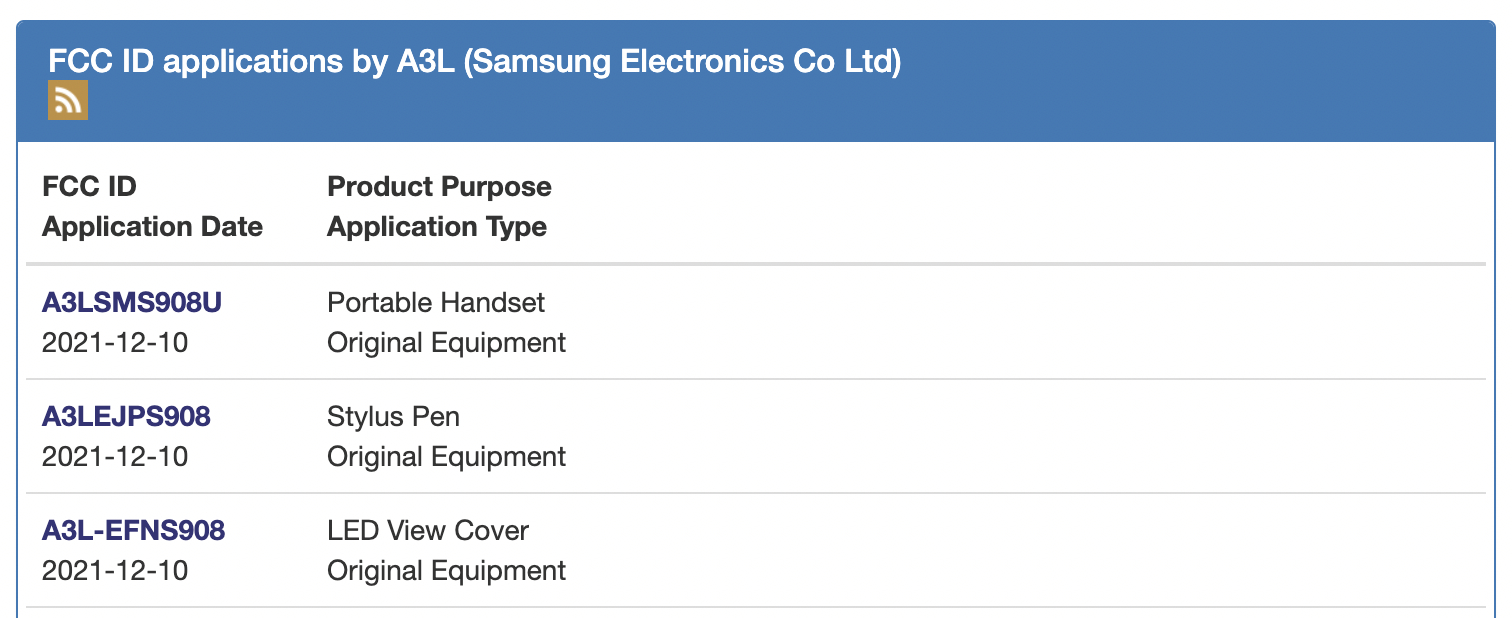Screen dimensions: 1512x618
Task: Click 'Original Equipment' in the Stylus Pen row
Action: pos(446,457)
